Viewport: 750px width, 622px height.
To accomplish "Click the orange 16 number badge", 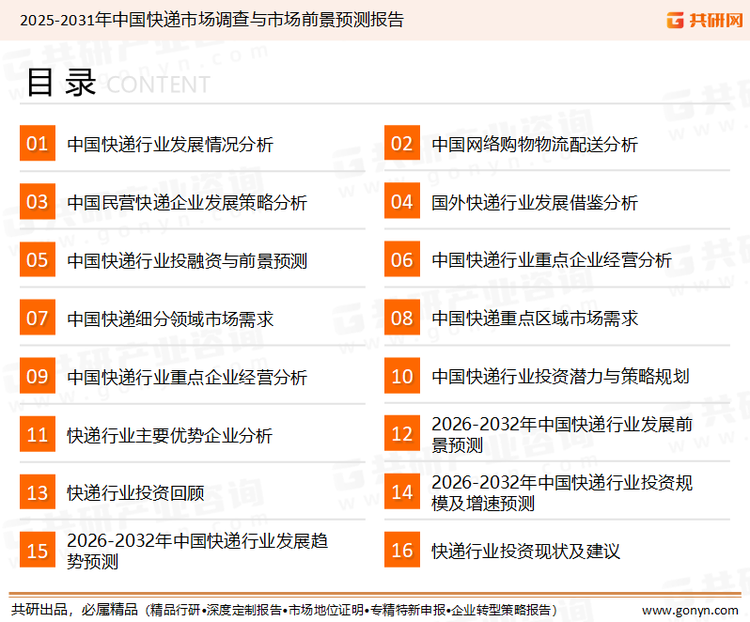I will coord(402,550).
